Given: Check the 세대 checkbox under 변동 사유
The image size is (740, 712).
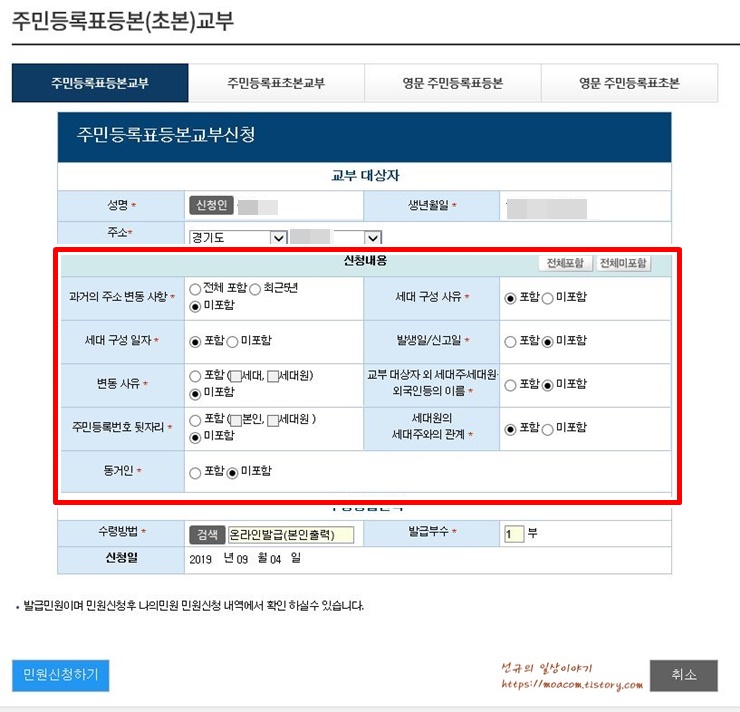Looking at the screenshot, I should pyautogui.click(x=236, y=376).
